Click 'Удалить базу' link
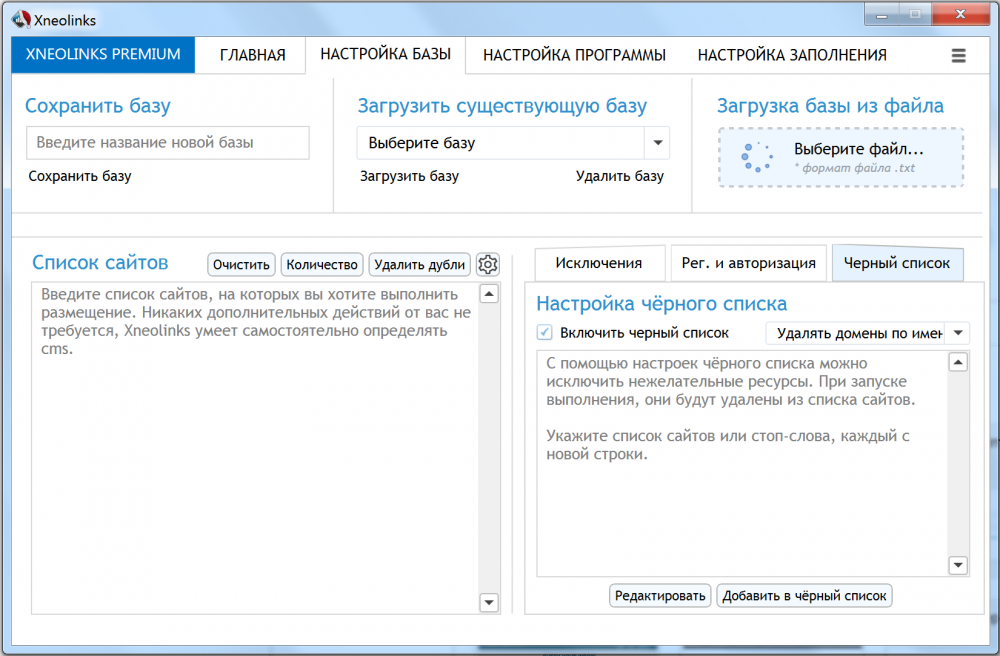Viewport: 1000px width, 656px height. (x=620, y=177)
